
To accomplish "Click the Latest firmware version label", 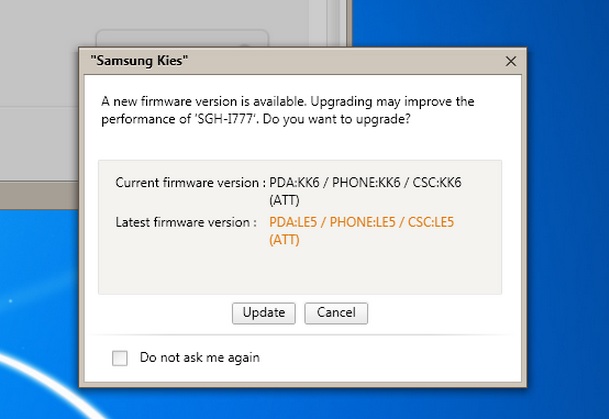I will pyautogui.click(x=186, y=223).
